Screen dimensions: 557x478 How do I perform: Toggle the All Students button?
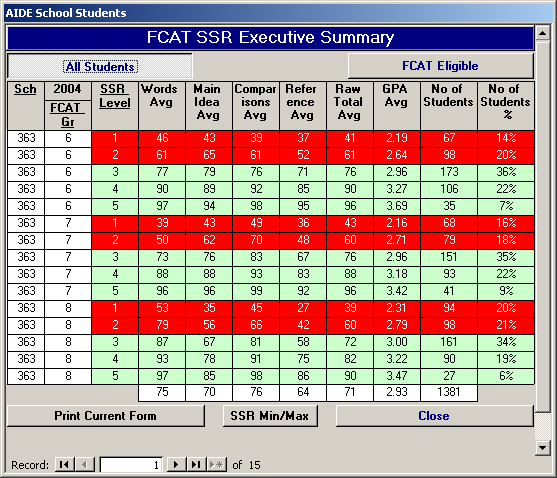[x=100, y=66]
